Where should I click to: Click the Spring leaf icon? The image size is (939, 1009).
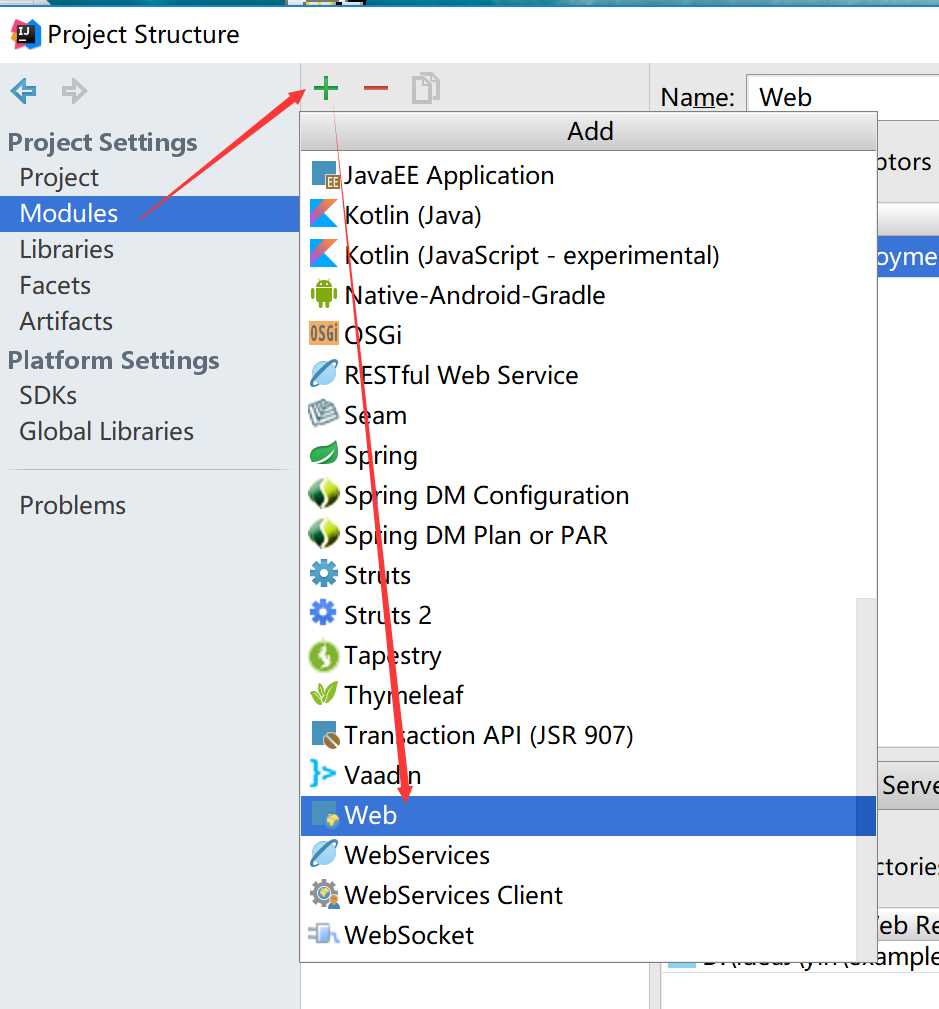point(324,454)
